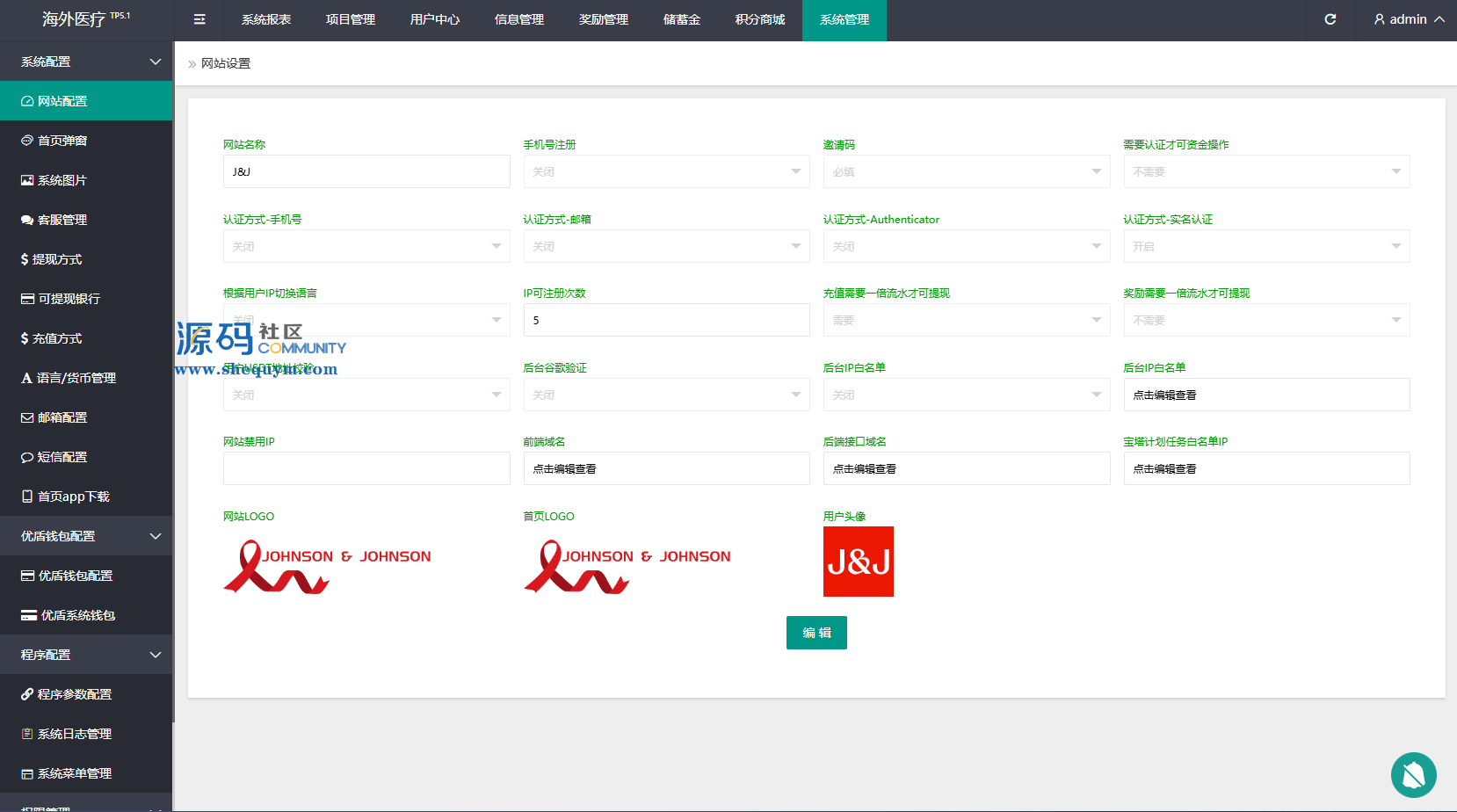Image resolution: width=1457 pixels, height=812 pixels.
Task: Click the green 编辑 button
Action: pos(816,633)
